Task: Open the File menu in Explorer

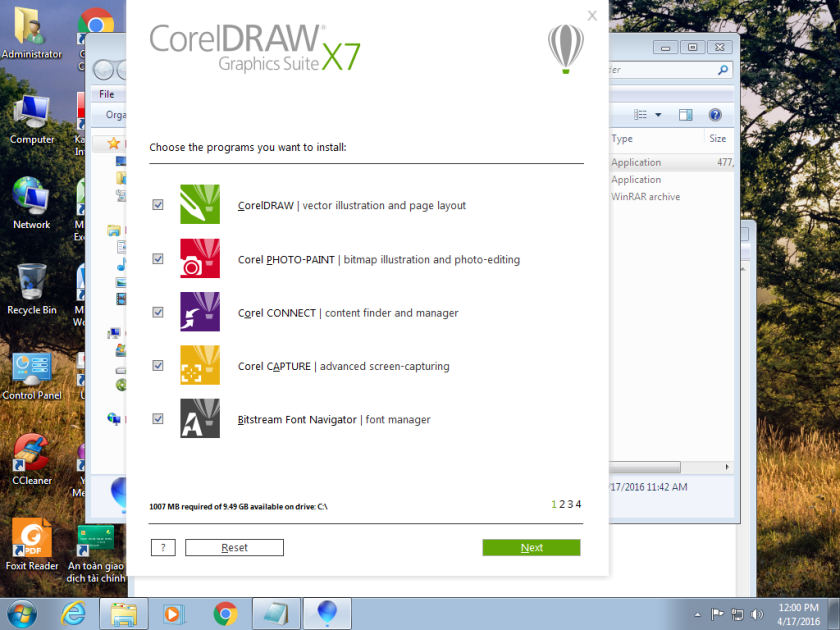Action: click(x=107, y=93)
